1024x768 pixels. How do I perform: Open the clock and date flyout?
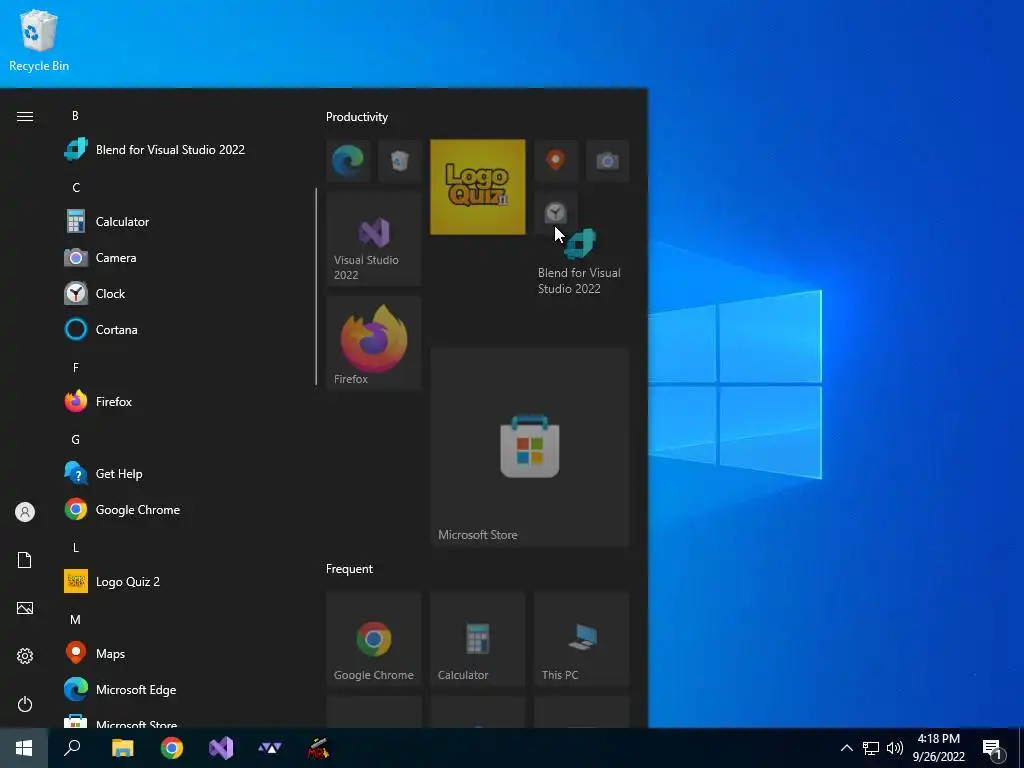point(938,748)
